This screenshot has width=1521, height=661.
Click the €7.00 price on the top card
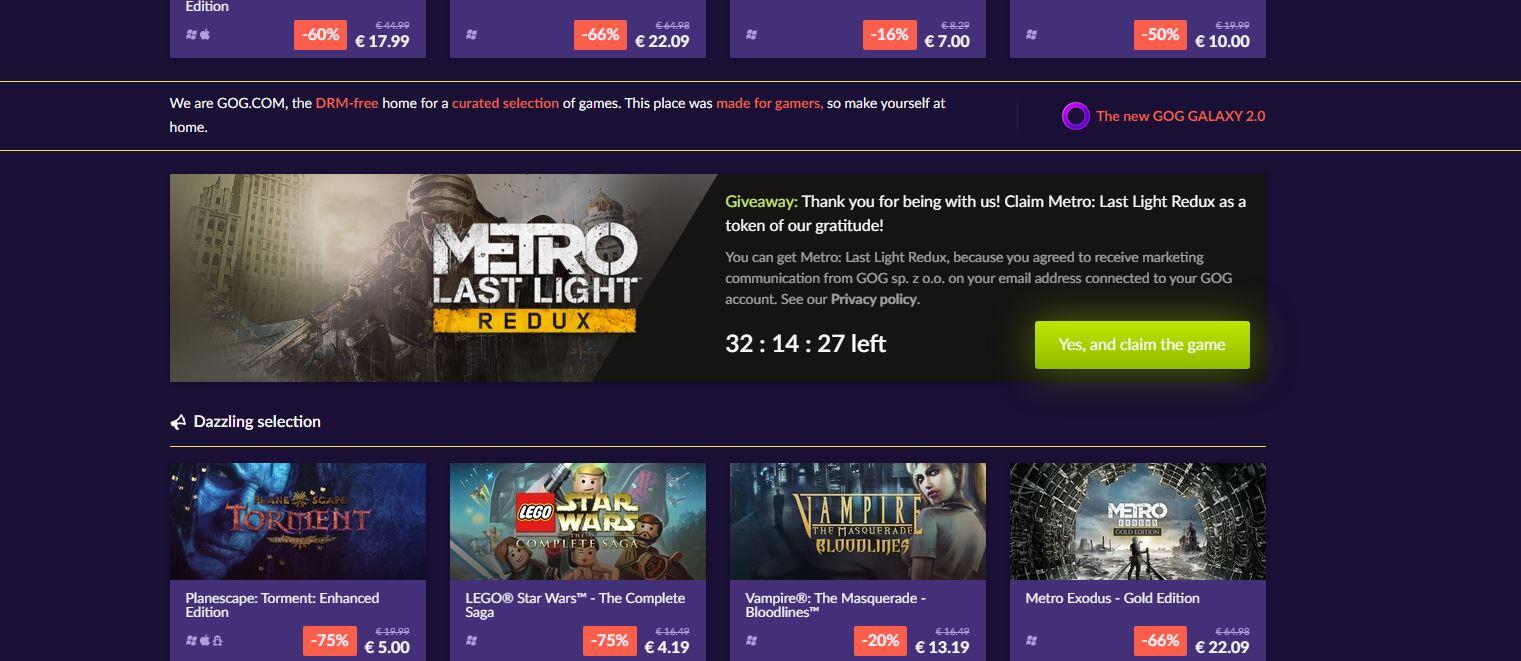coord(947,41)
